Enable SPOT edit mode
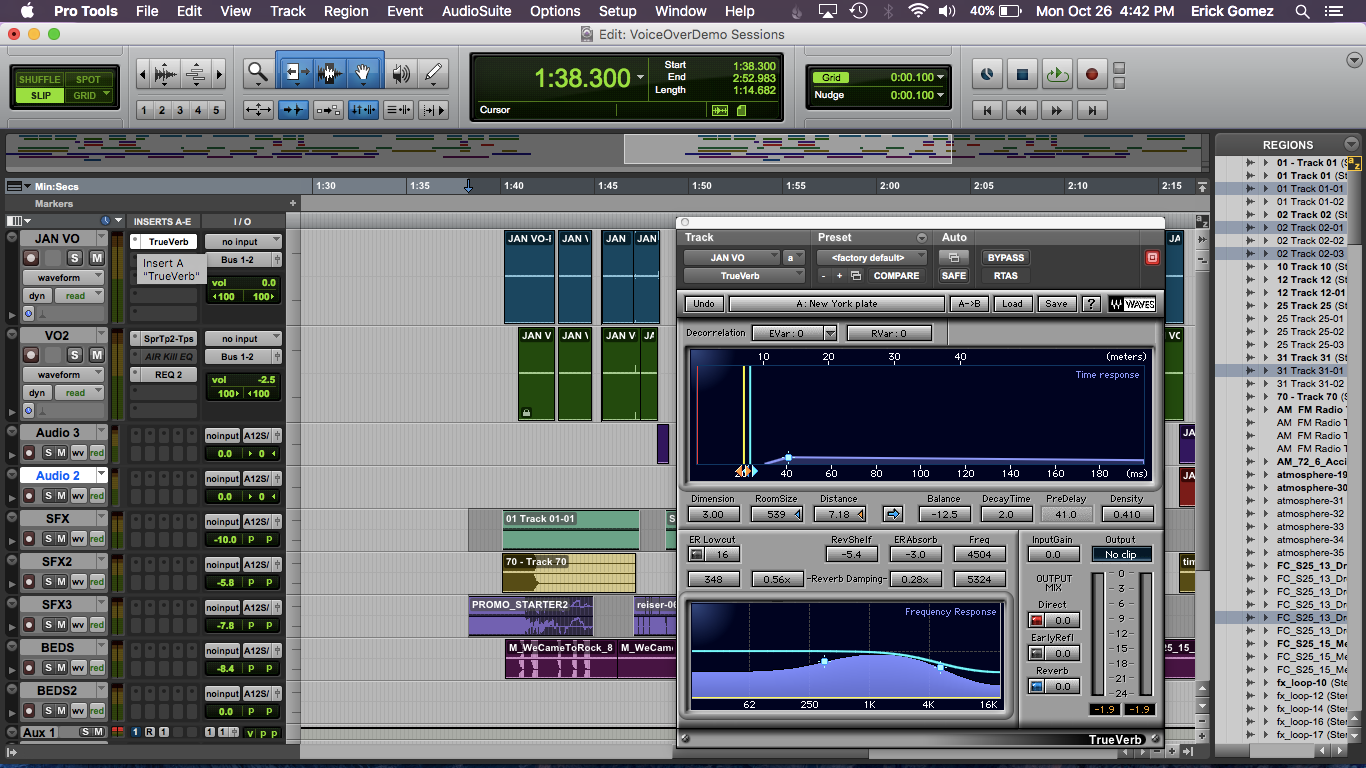 pyautogui.click(x=89, y=79)
